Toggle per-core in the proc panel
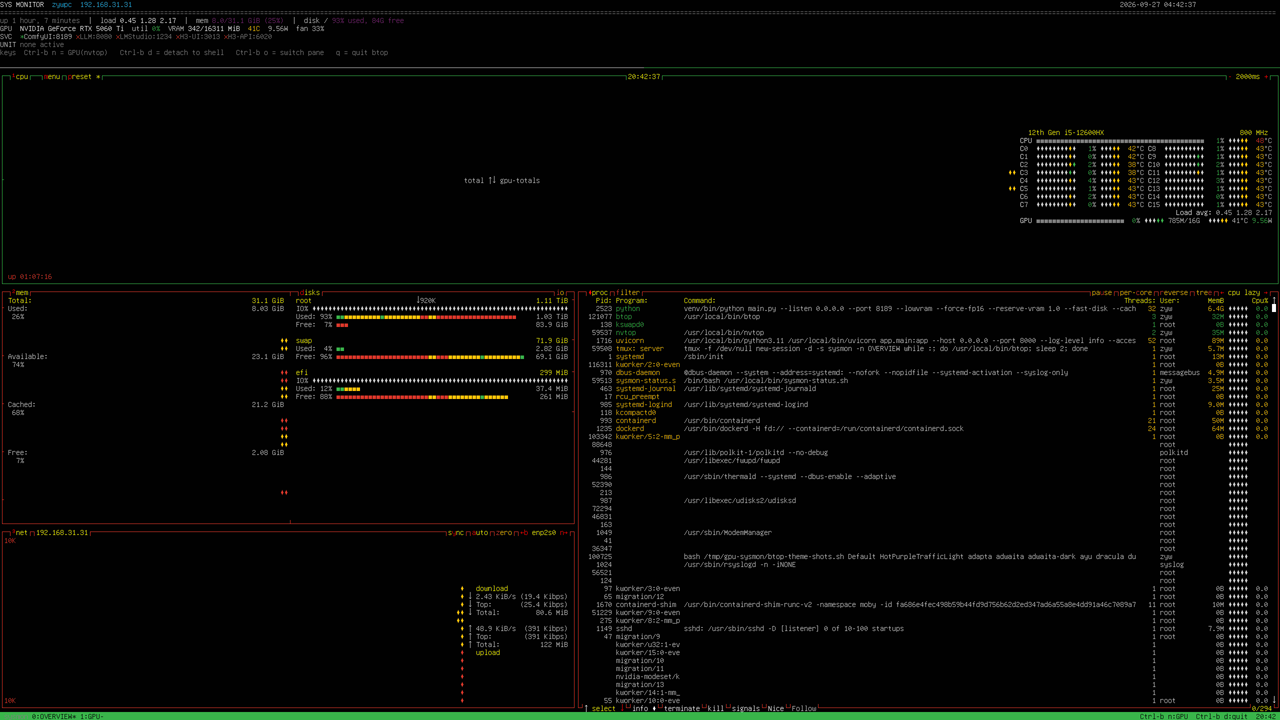 coord(1138,293)
